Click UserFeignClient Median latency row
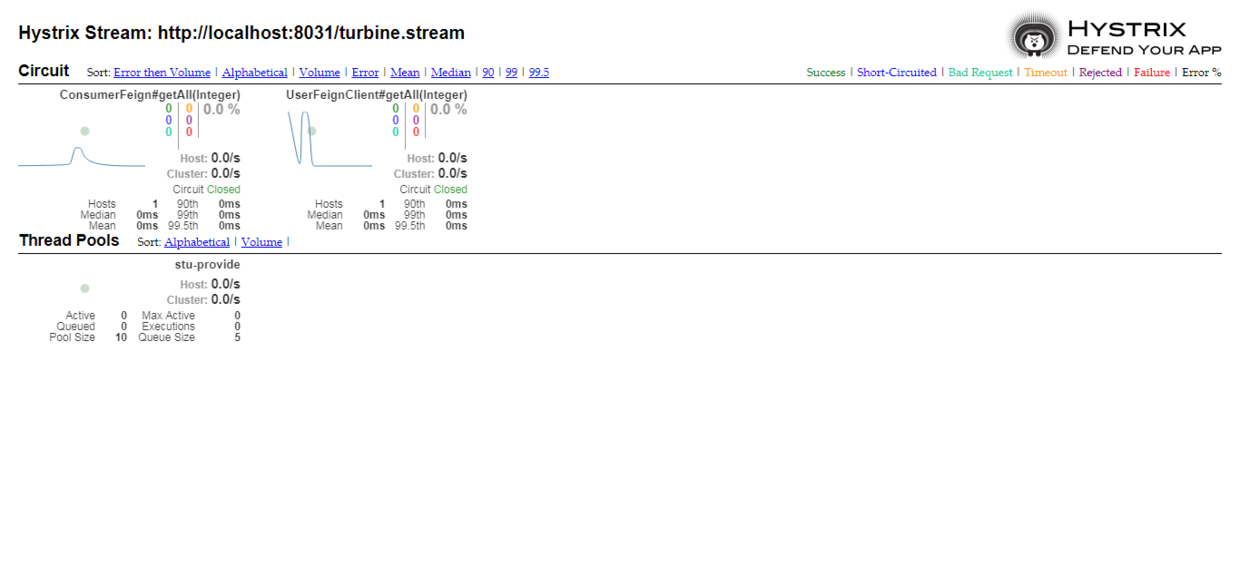The height and width of the screenshot is (576, 1240). point(346,215)
